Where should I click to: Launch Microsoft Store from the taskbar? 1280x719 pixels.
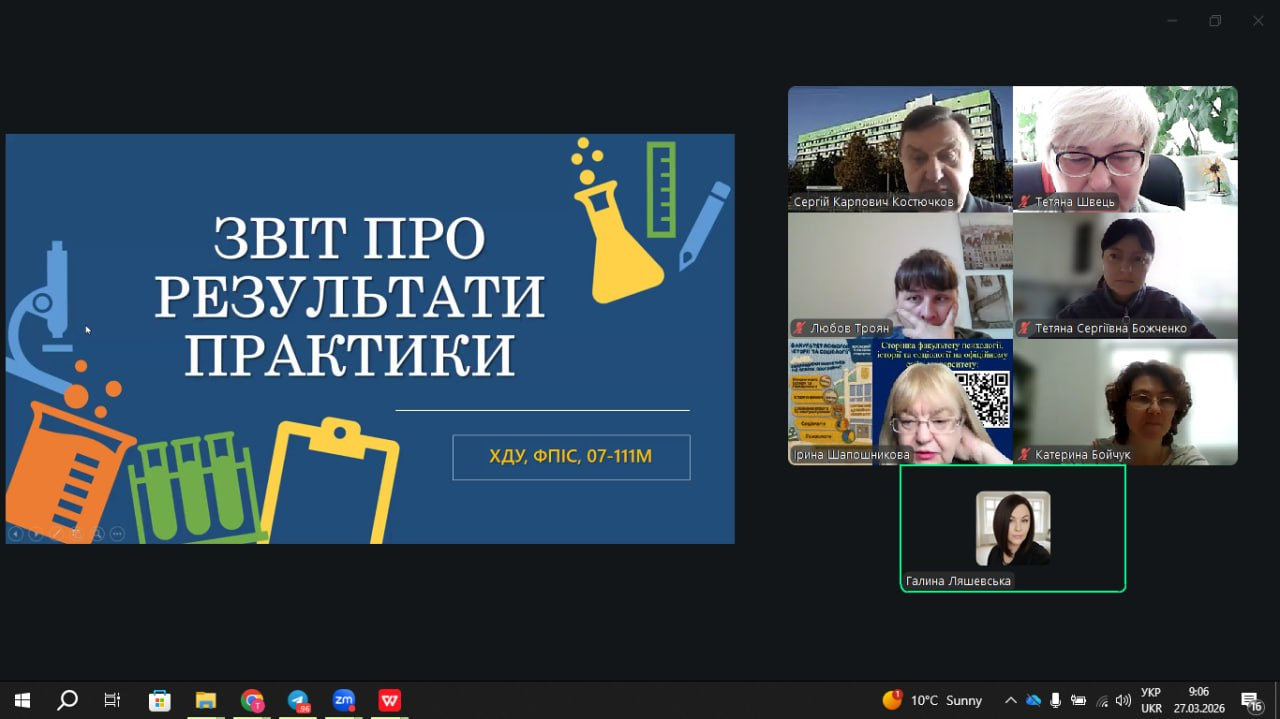coord(159,700)
